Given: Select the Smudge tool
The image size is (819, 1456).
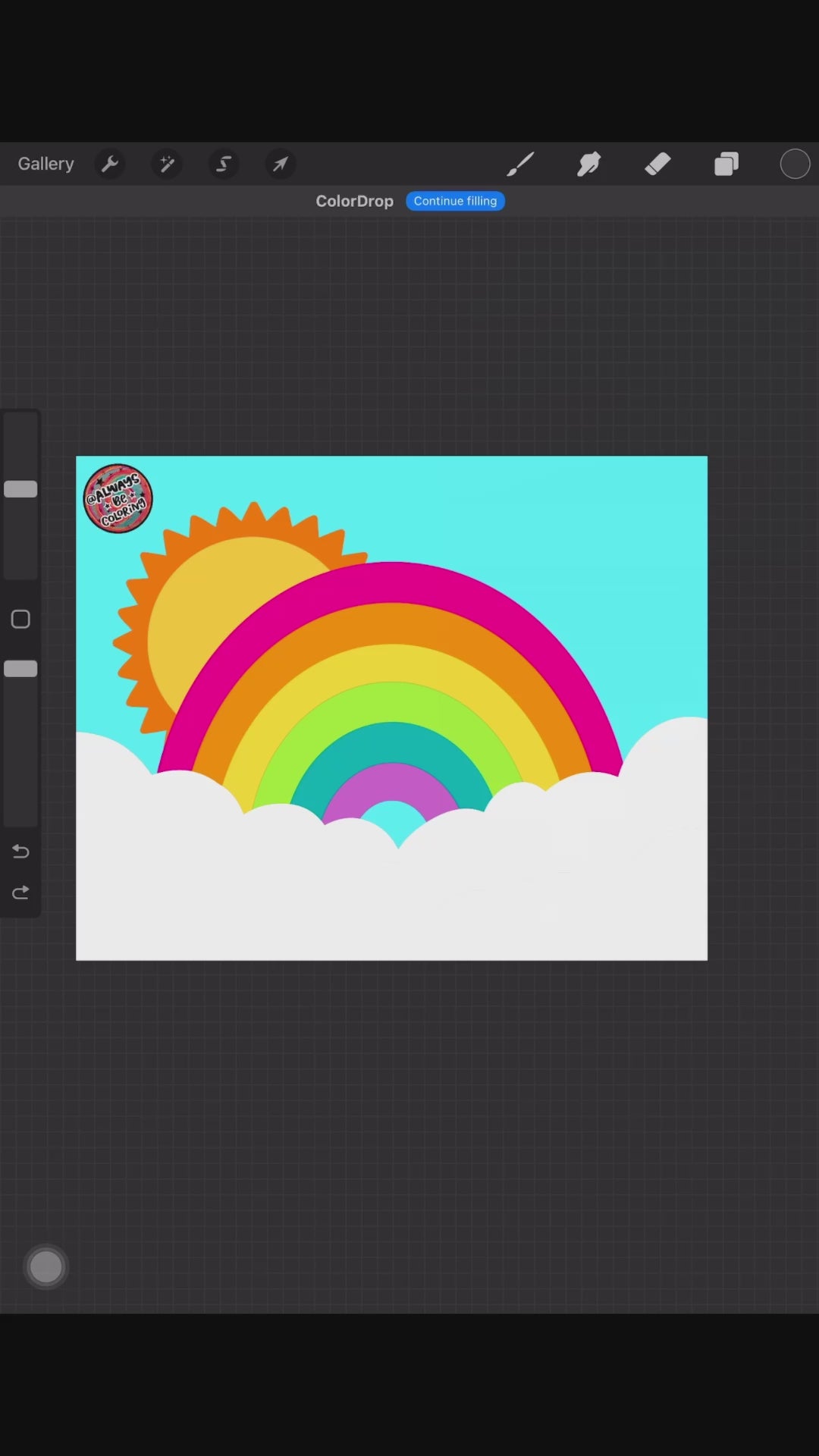Looking at the screenshot, I should click(588, 164).
